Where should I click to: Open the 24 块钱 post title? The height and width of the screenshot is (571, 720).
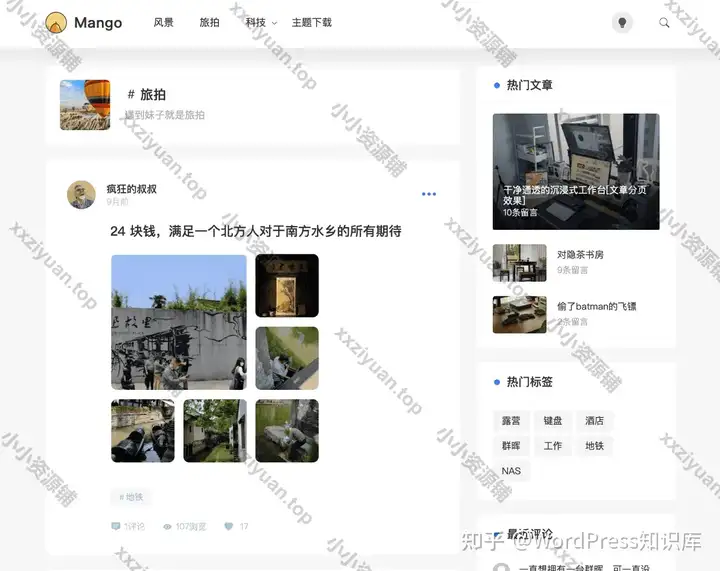[256, 231]
